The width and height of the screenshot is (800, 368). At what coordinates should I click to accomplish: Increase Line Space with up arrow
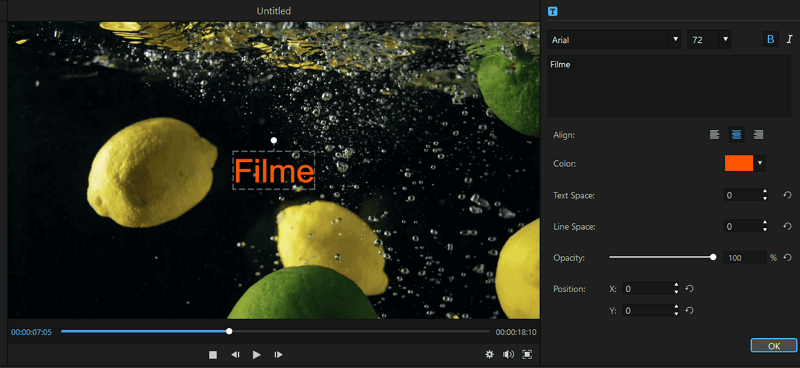[765, 224]
